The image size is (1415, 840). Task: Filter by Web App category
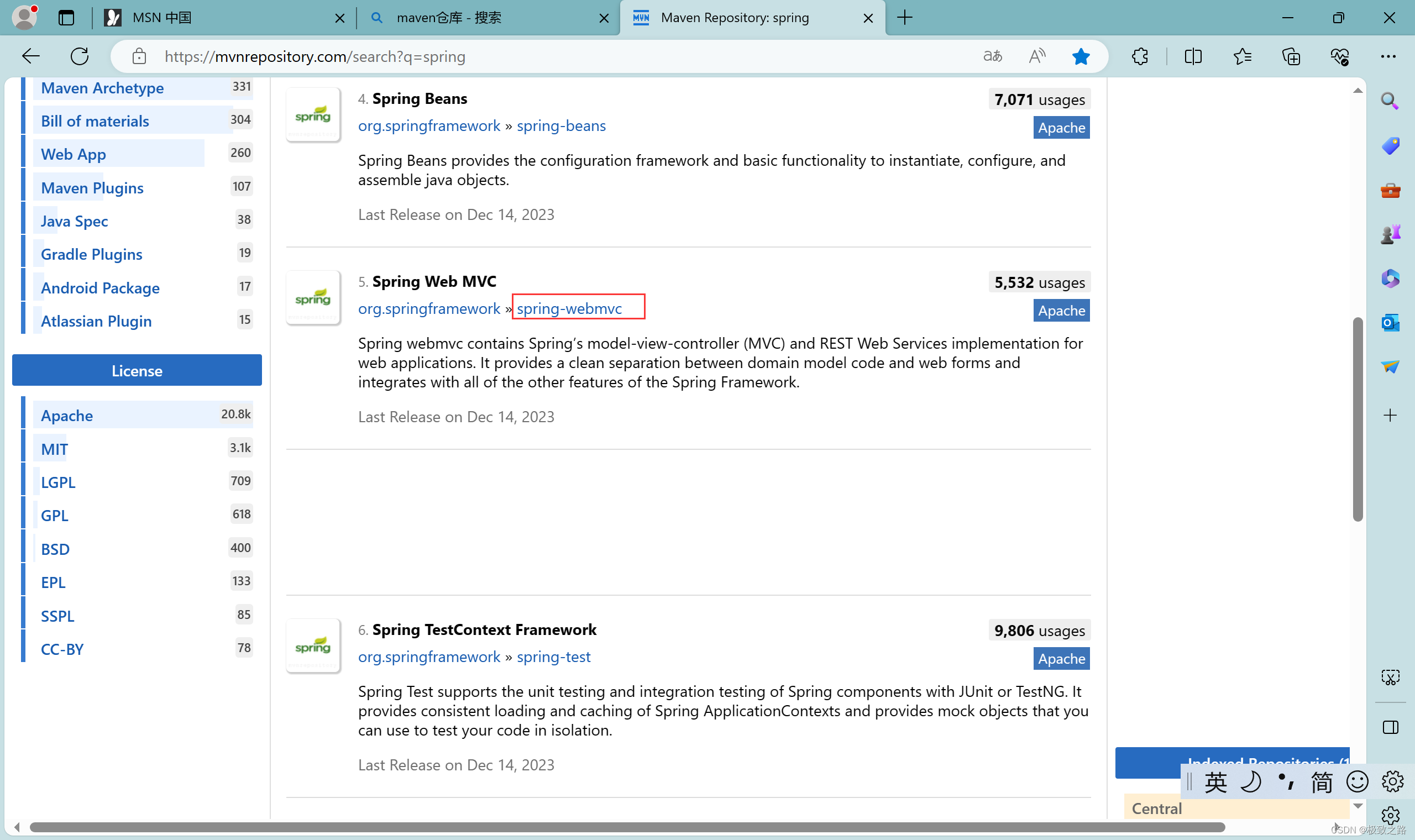tap(73, 154)
